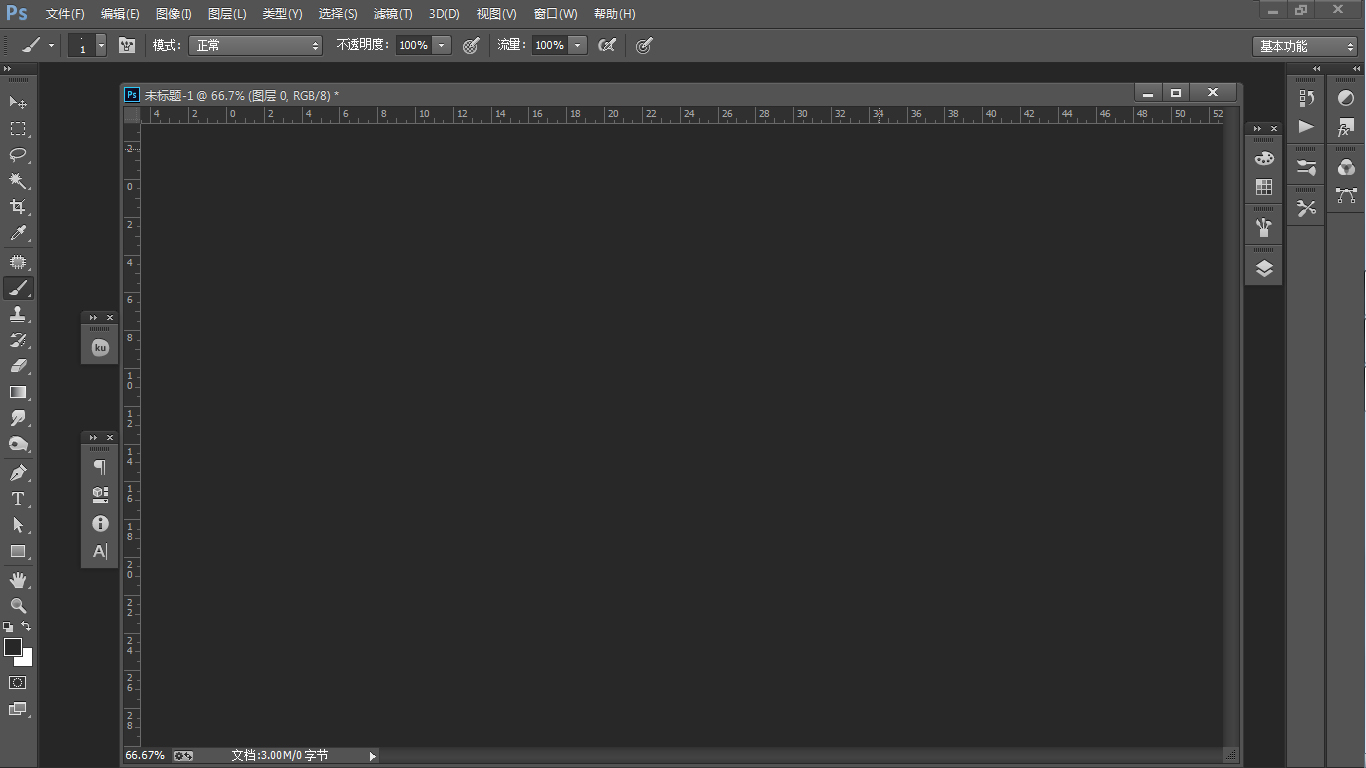Open the Tool Presets wrench icon
Viewport: 1366px width, 768px height.
(x=1306, y=208)
